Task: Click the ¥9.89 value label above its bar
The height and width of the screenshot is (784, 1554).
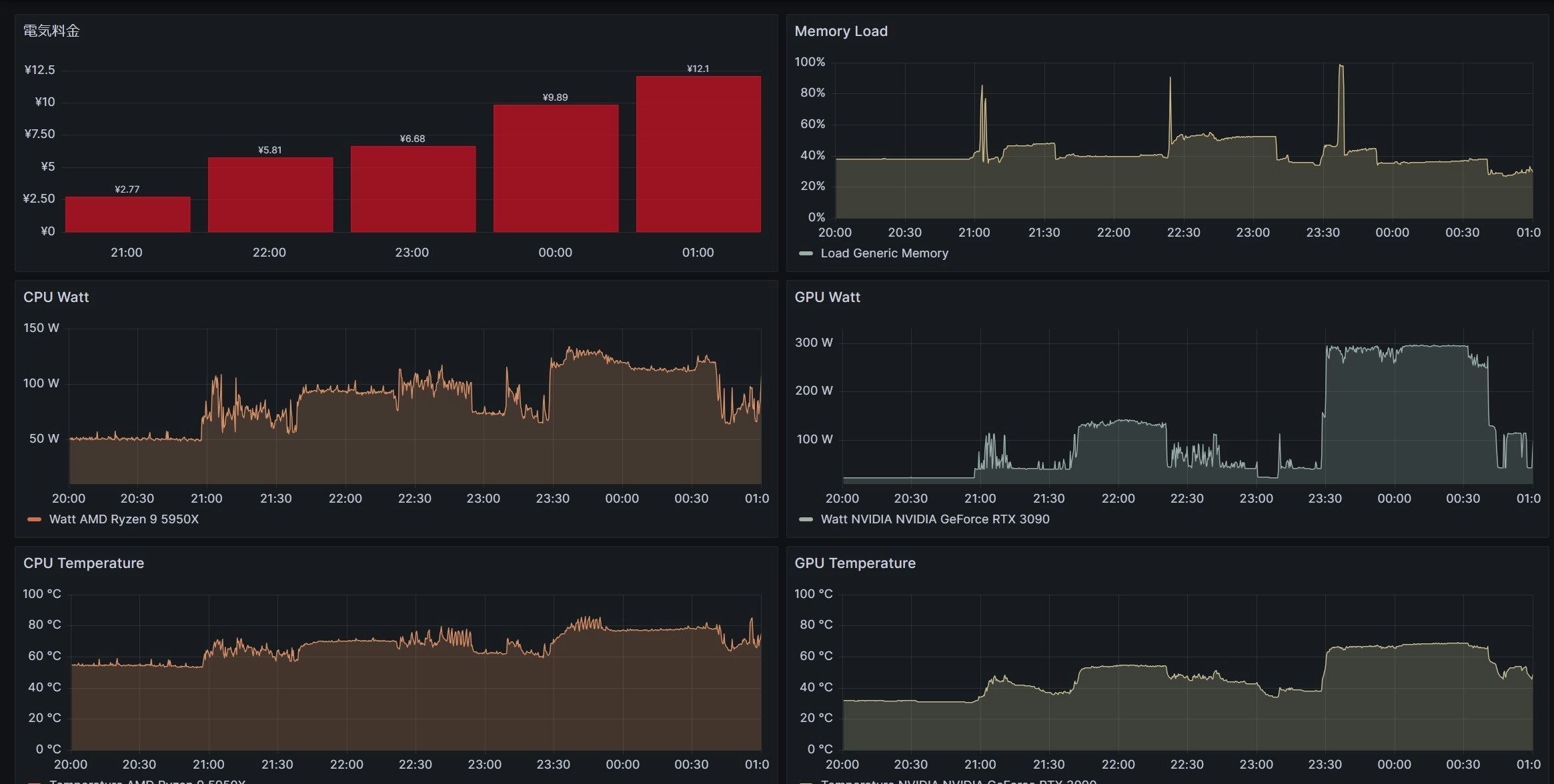Action: (x=555, y=97)
